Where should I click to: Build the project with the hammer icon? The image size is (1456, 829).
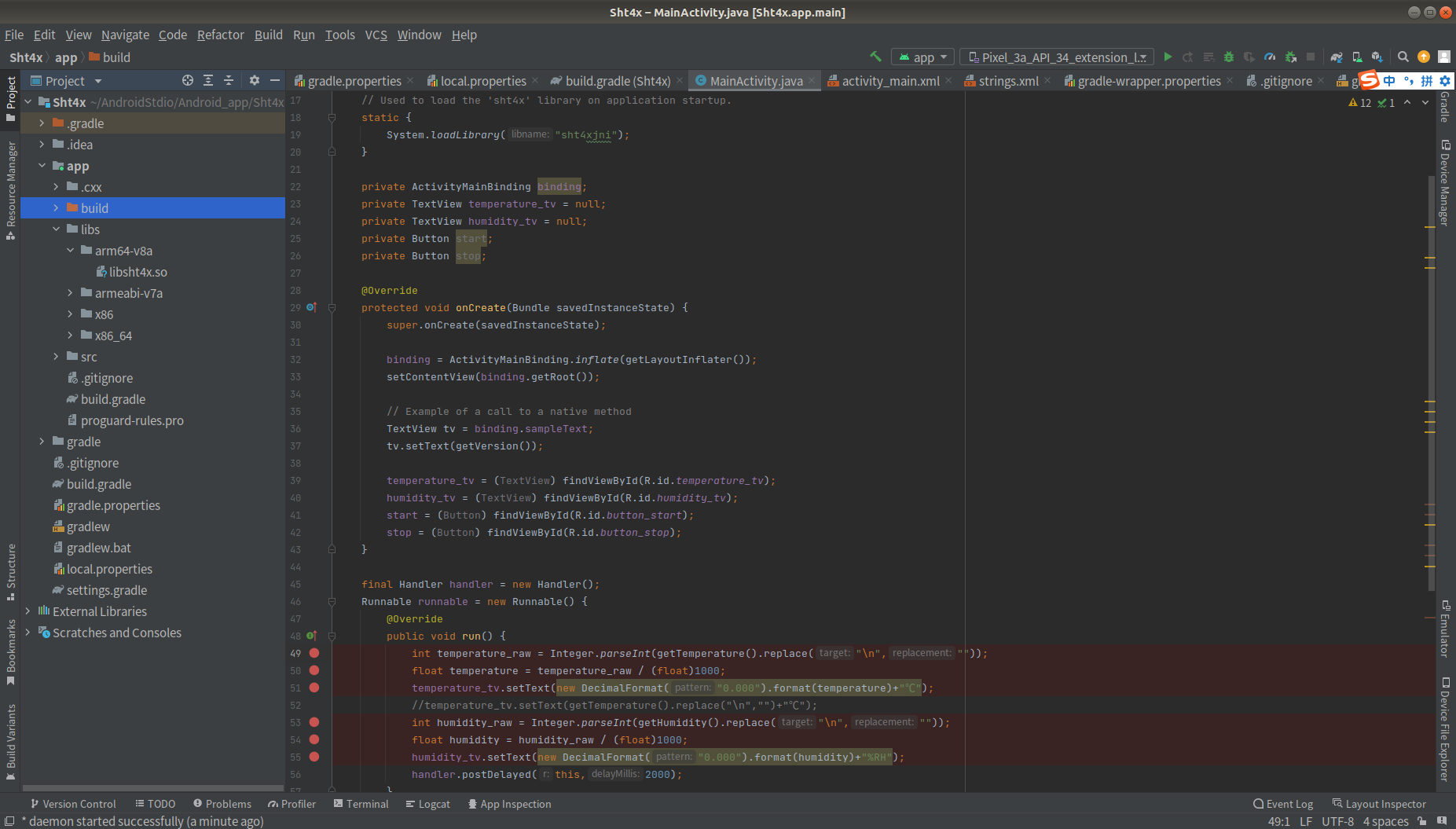click(x=875, y=57)
